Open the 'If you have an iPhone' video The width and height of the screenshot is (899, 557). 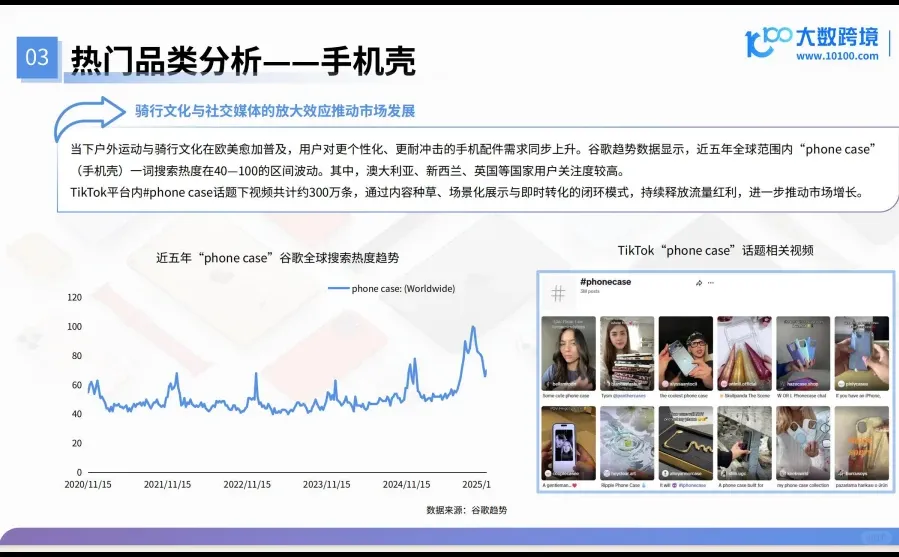(x=862, y=353)
